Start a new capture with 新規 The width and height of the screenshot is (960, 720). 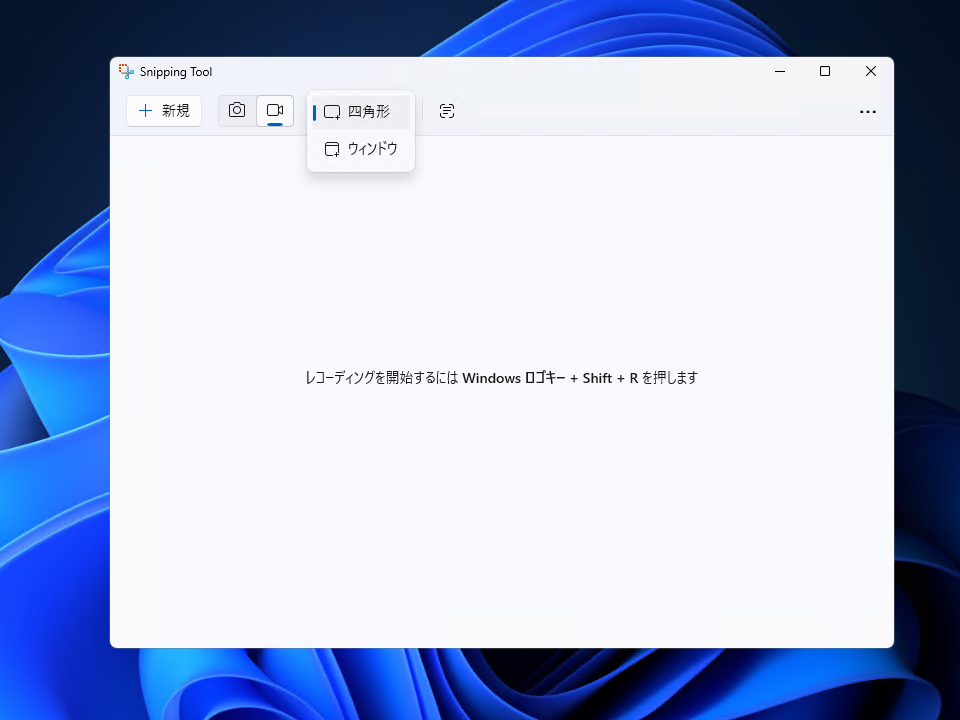pyautogui.click(x=163, y=111)
